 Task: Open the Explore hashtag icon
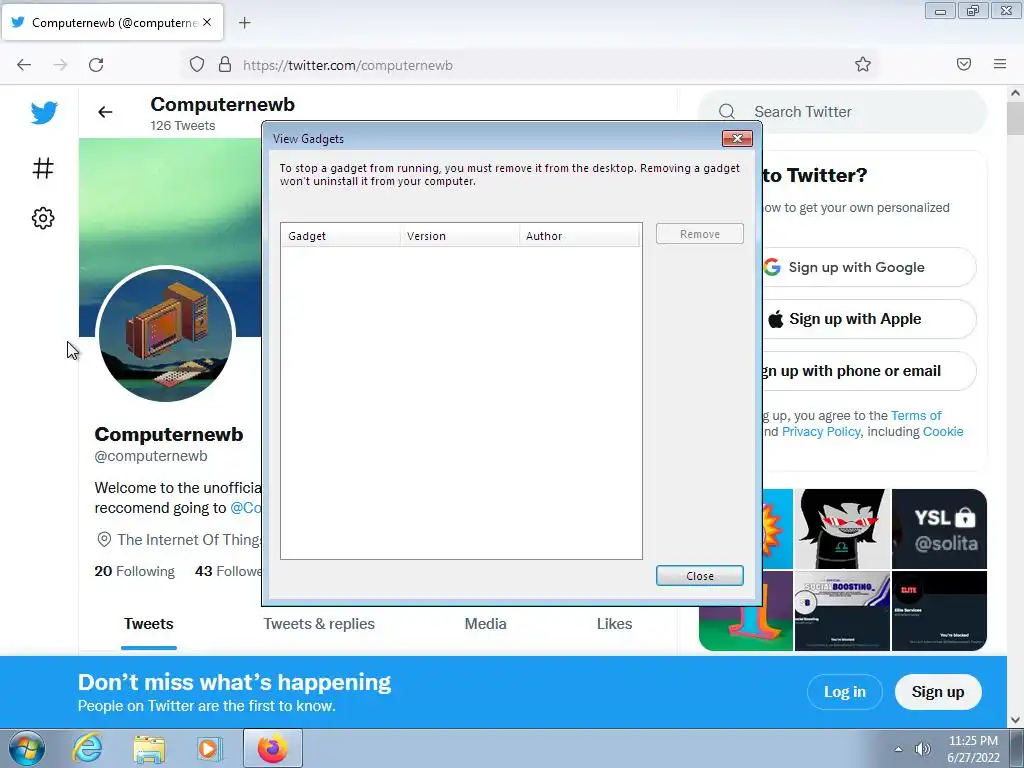pyautogui.click(x=43, y=168)
